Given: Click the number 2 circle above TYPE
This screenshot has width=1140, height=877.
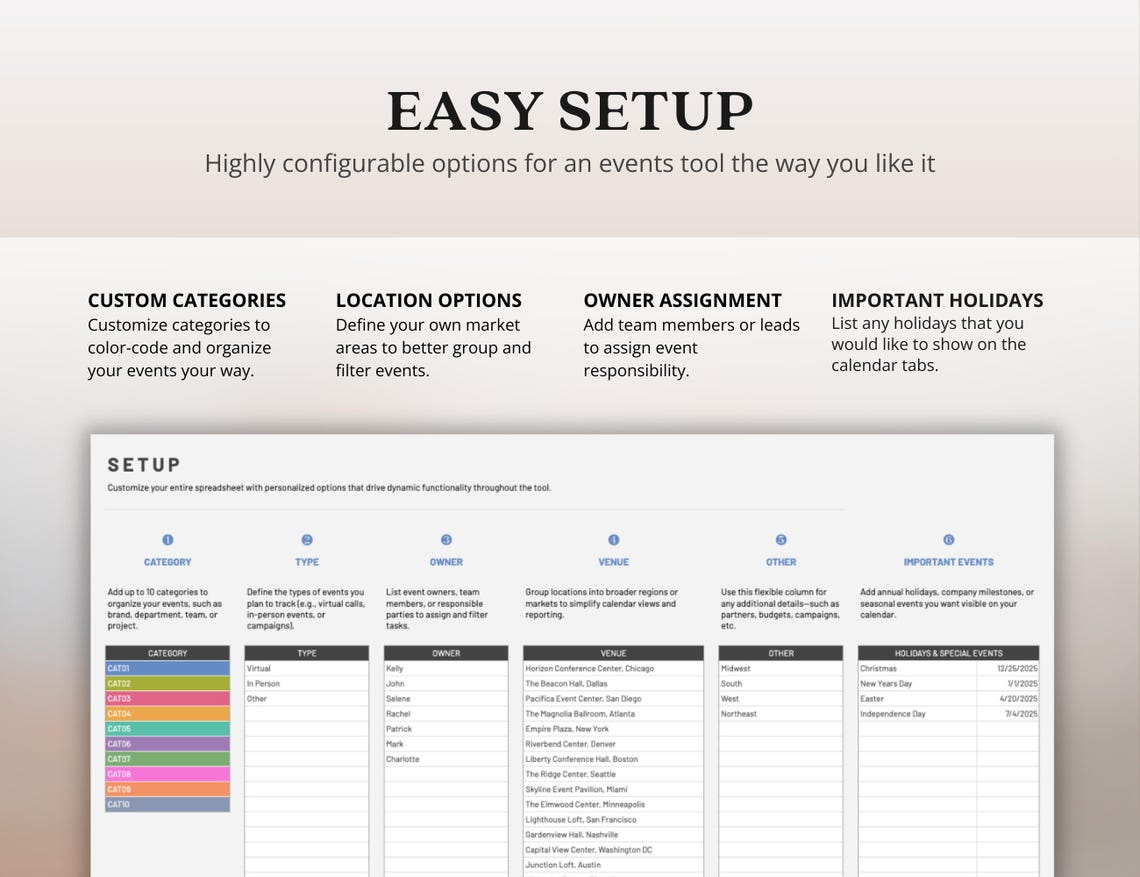Looking at the screenshot, I should (x=307, y=540).
